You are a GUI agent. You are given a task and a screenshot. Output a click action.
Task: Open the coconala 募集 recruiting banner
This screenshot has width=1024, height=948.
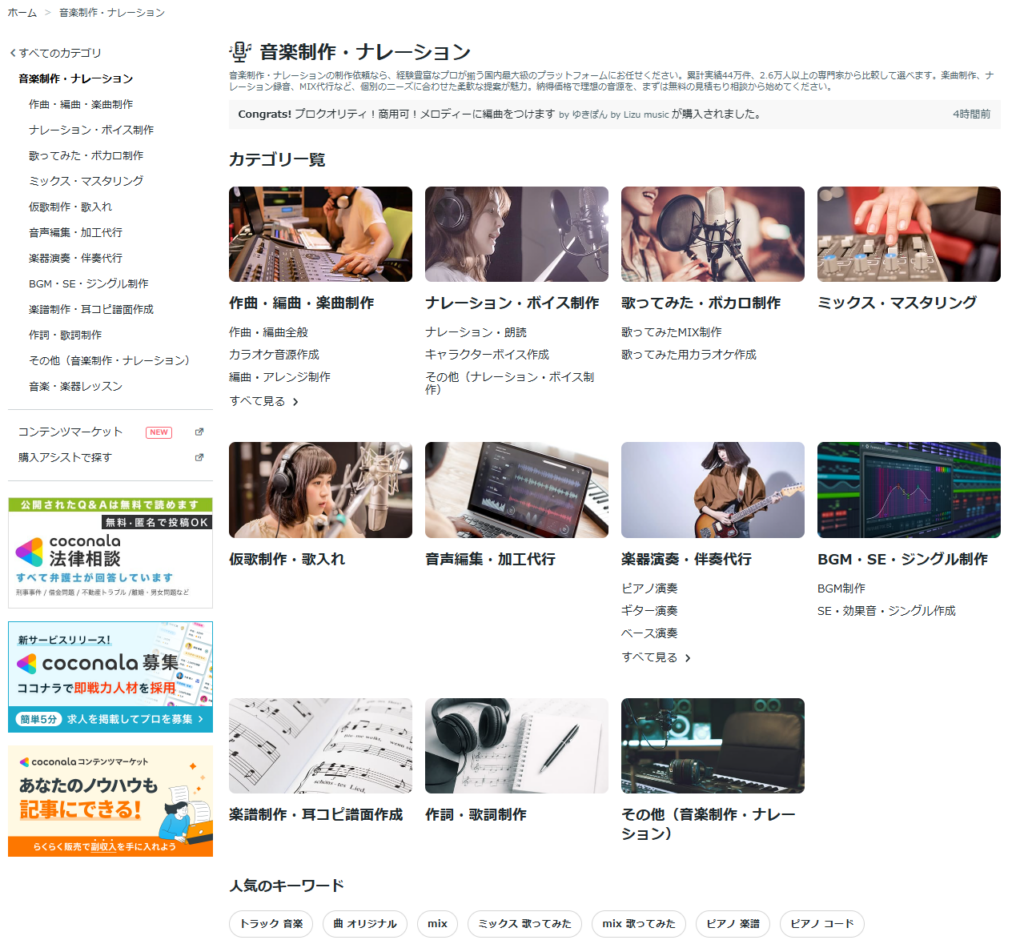(110, 676)
